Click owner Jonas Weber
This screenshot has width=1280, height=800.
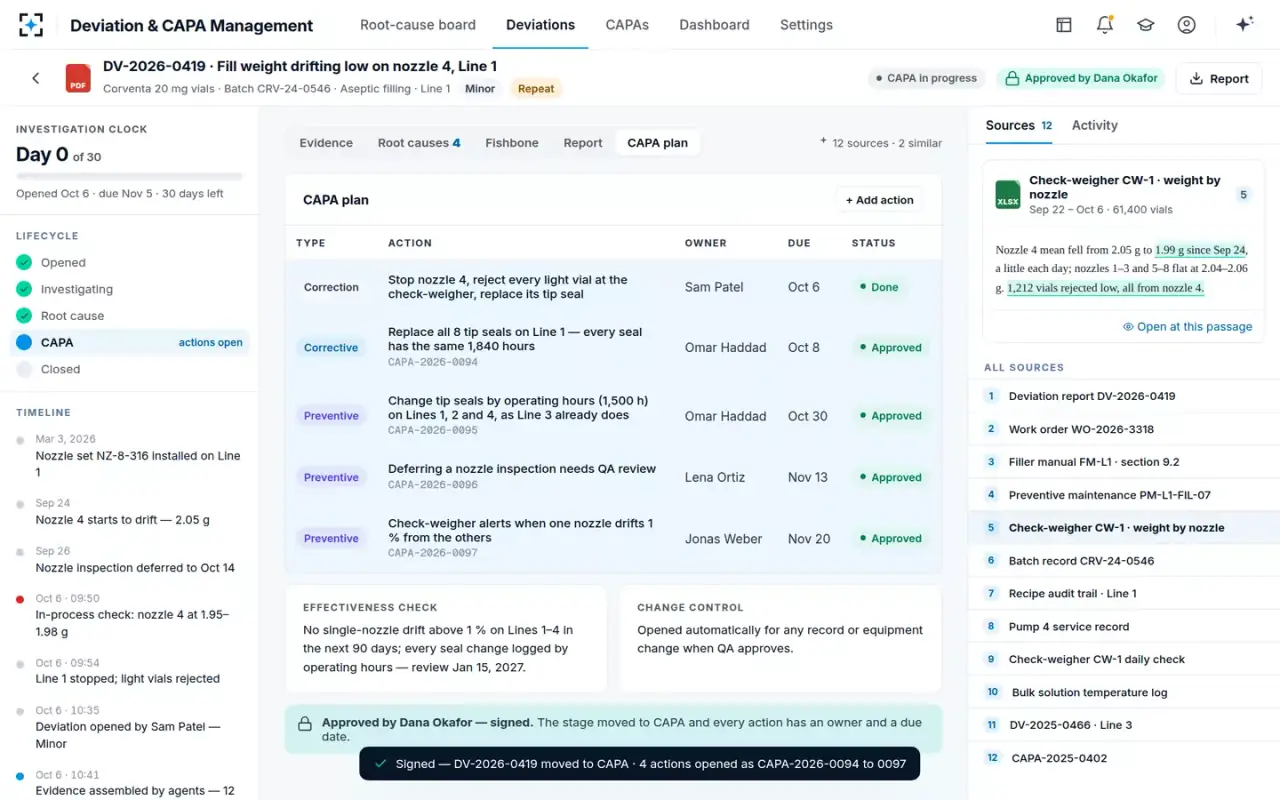pos(723,539)
